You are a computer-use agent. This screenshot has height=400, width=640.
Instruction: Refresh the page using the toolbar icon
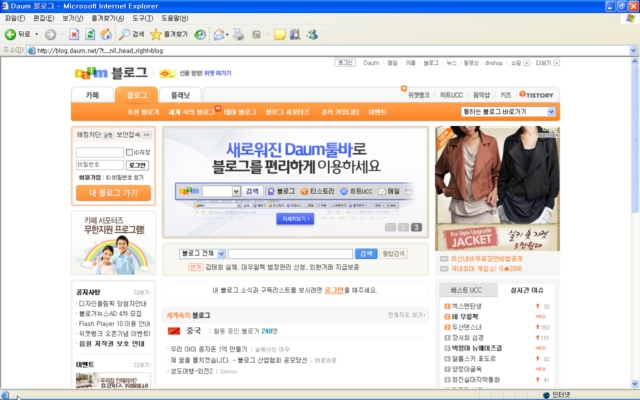coord(90,35)
